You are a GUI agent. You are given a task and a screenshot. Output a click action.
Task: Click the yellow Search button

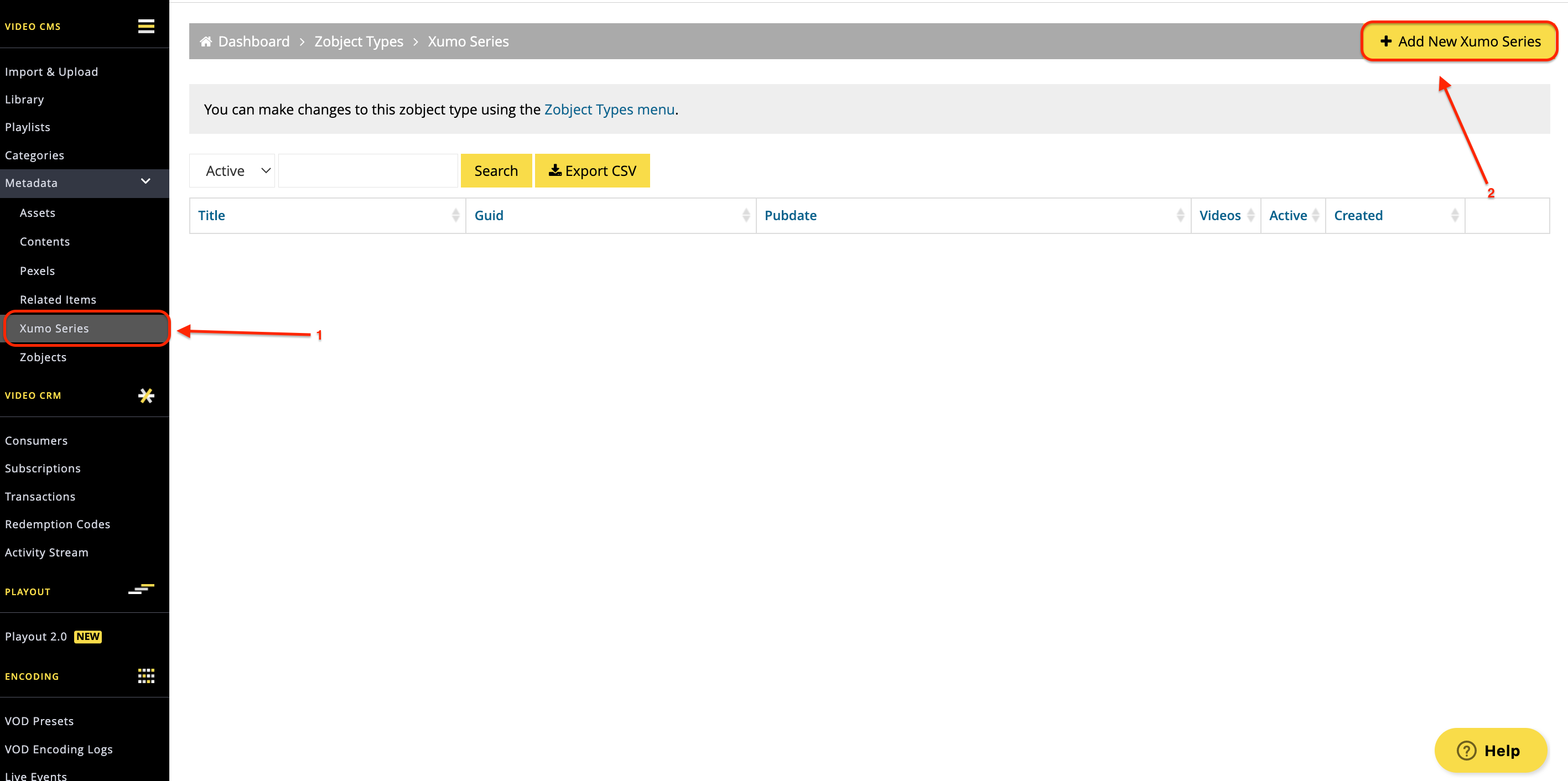click(496, 171)
